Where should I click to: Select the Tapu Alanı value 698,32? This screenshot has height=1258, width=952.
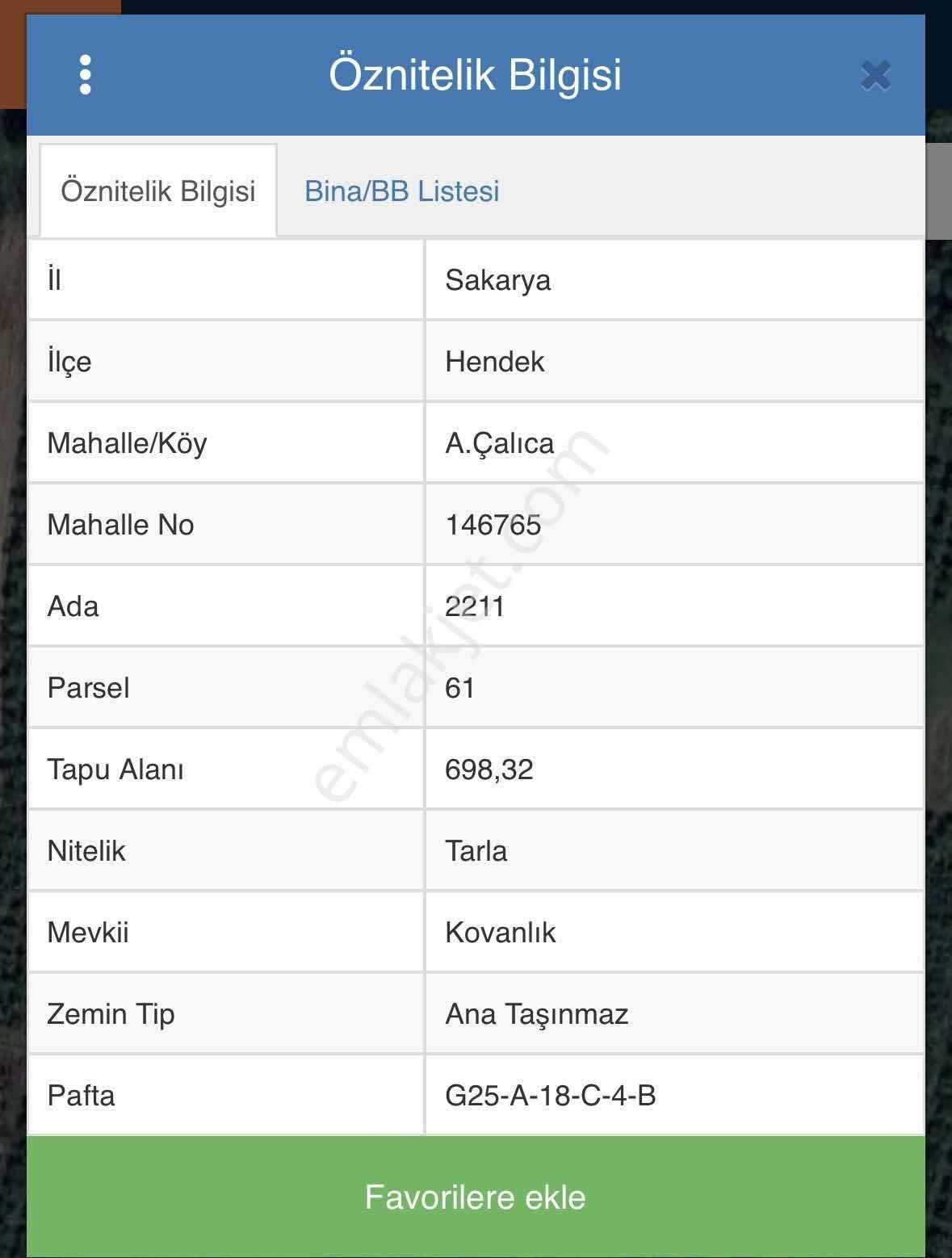click(489, 769)
